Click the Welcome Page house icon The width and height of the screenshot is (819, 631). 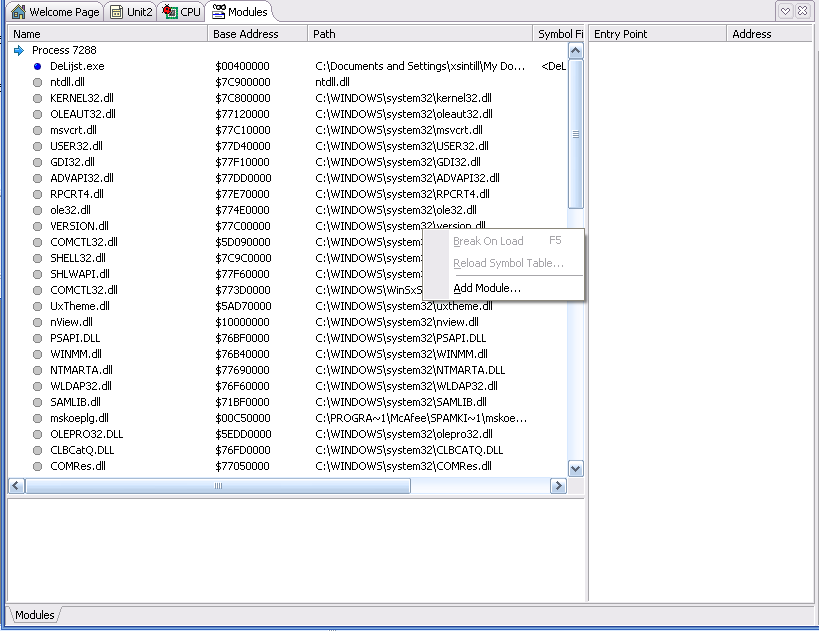coord(18,11)
